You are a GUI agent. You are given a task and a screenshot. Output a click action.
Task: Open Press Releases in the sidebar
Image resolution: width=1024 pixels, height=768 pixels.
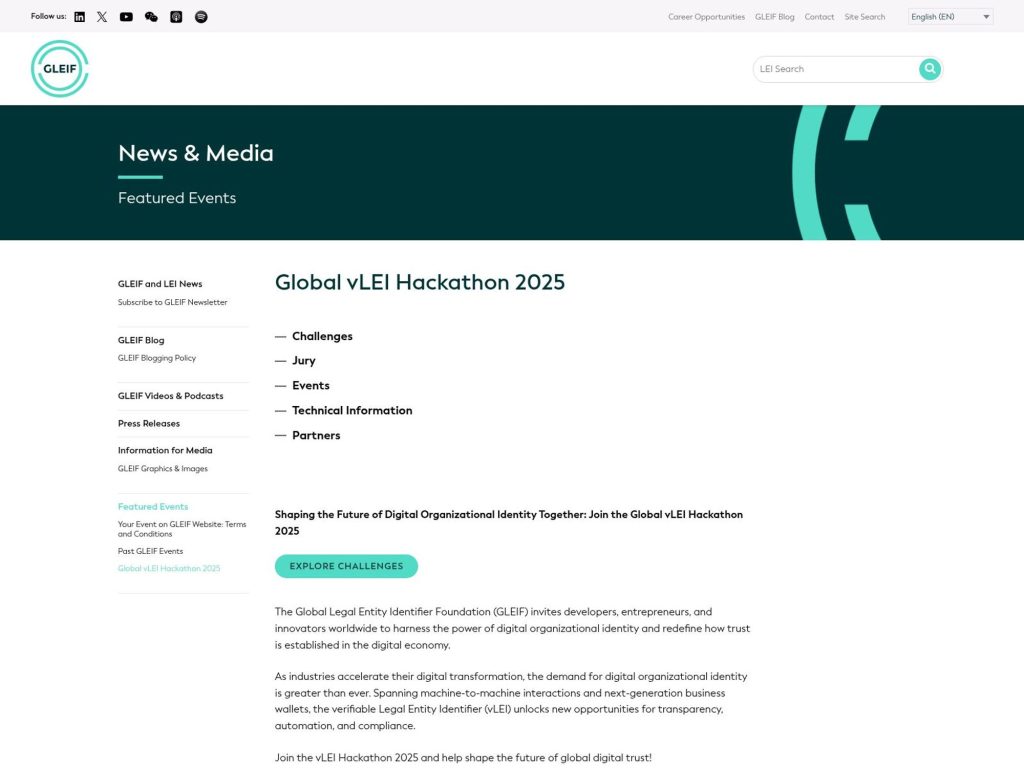tap(148, 423)
